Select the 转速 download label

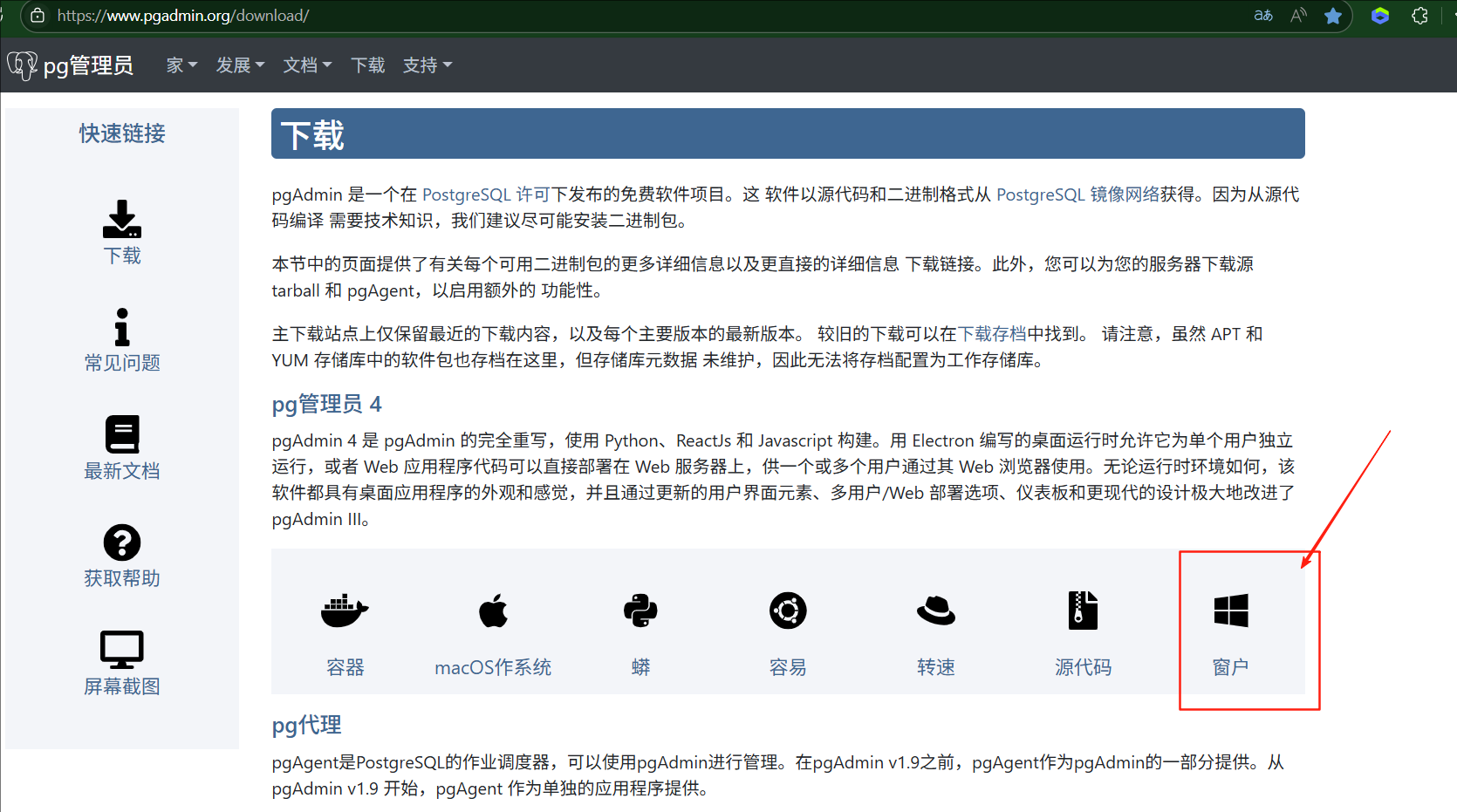[936, 667]
